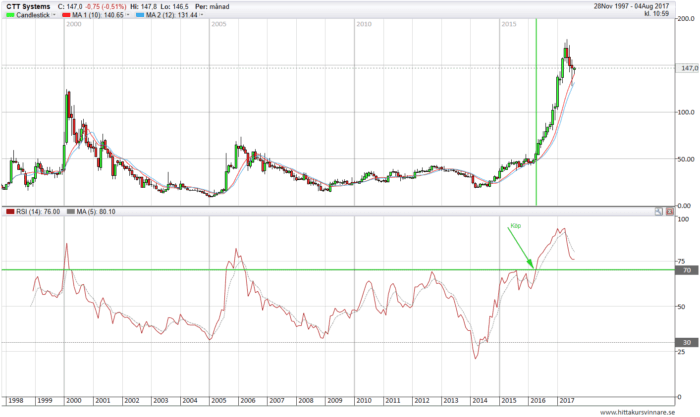Image resolution: width=700 pixels, height=417 pixels.
Task: Click the 50.00 price axis label
Action: click(686, 159)
